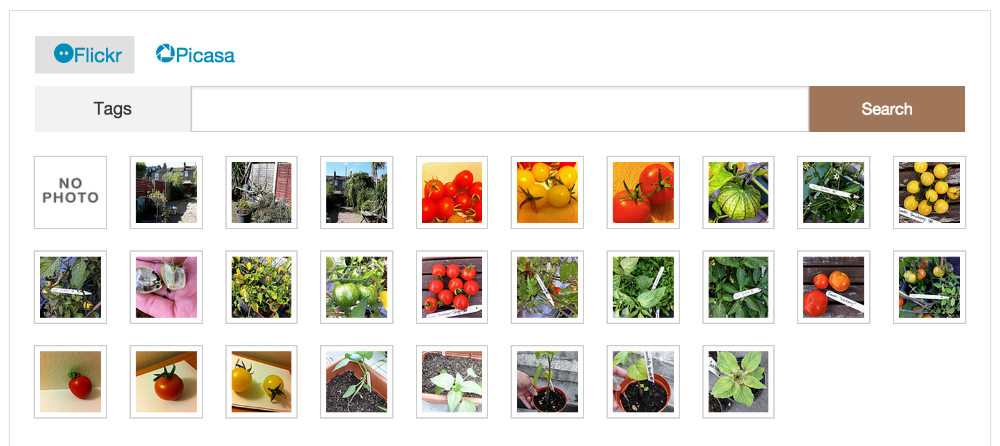Select the NO PHOTO placeholder thumbnail

(70, 192)
